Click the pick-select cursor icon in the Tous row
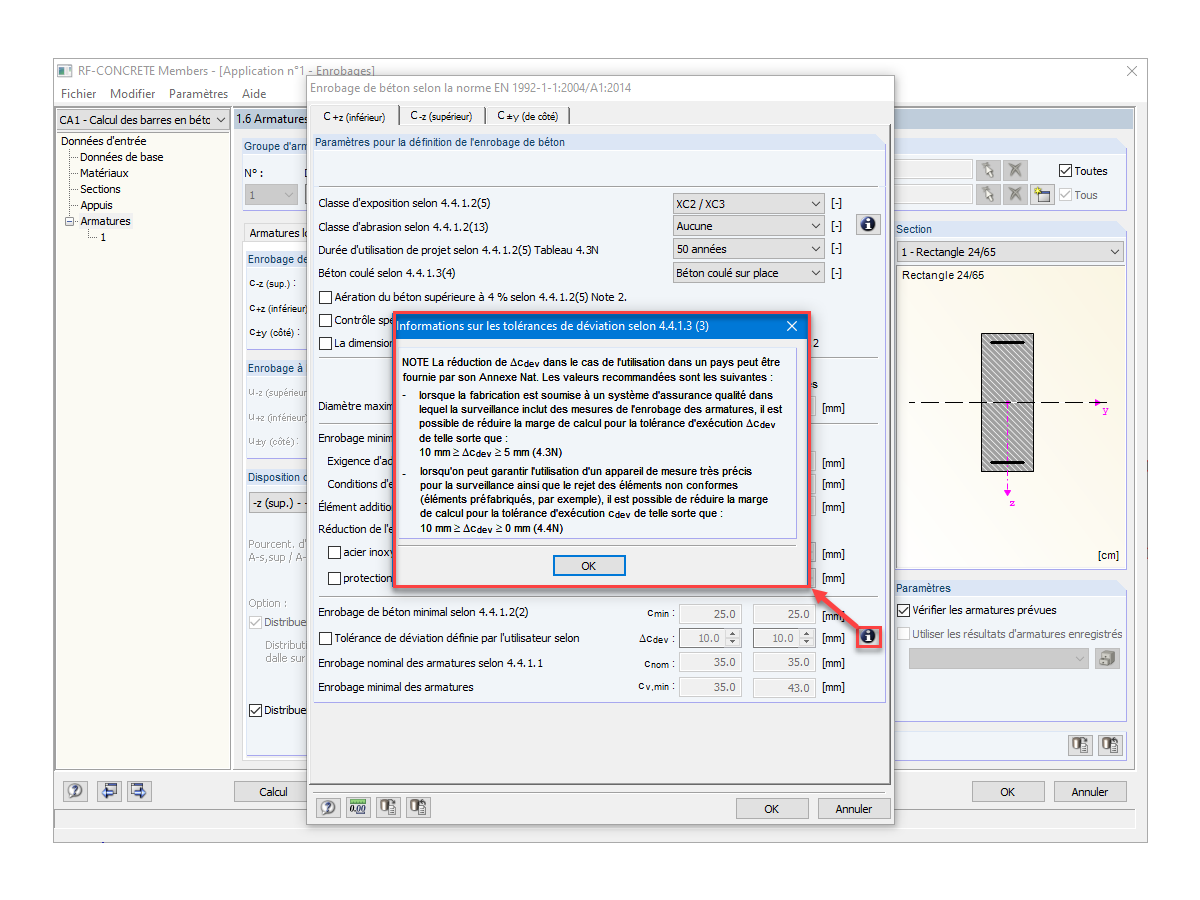The height and width of the screenshot is (900, 1200). [x=988, y=194]
